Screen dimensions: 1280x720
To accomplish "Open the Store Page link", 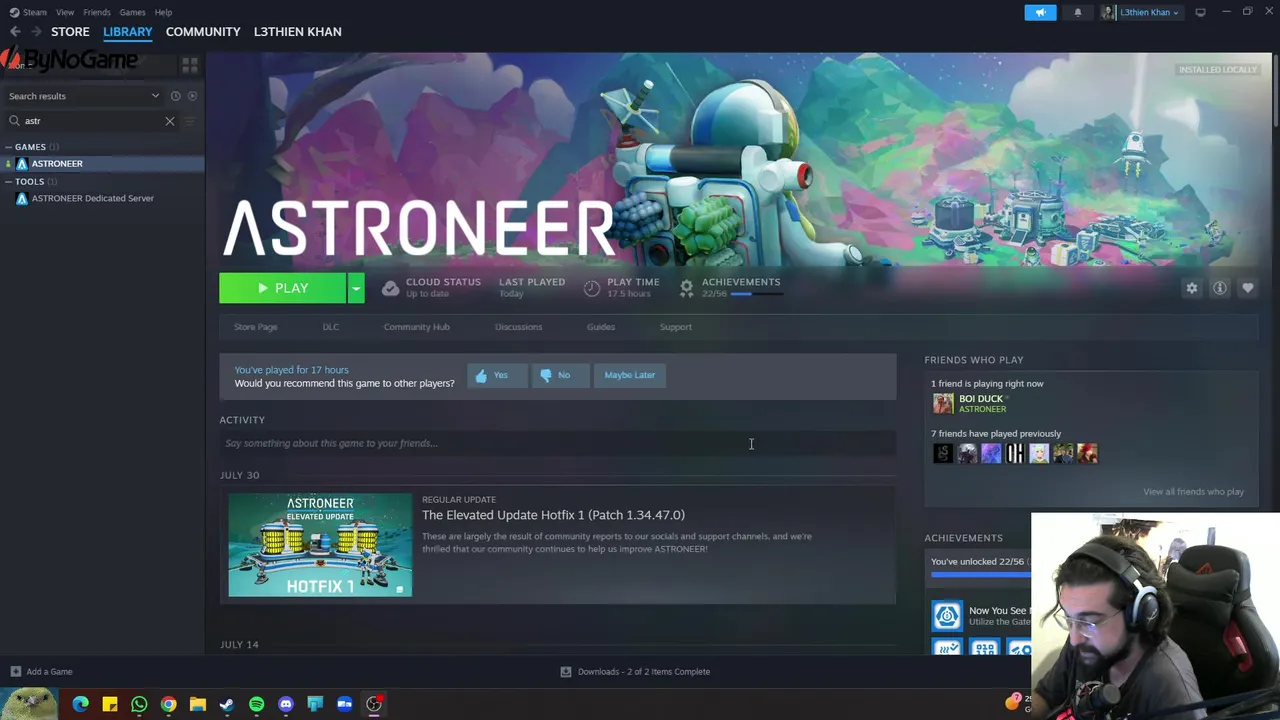I will click(256, 327).
